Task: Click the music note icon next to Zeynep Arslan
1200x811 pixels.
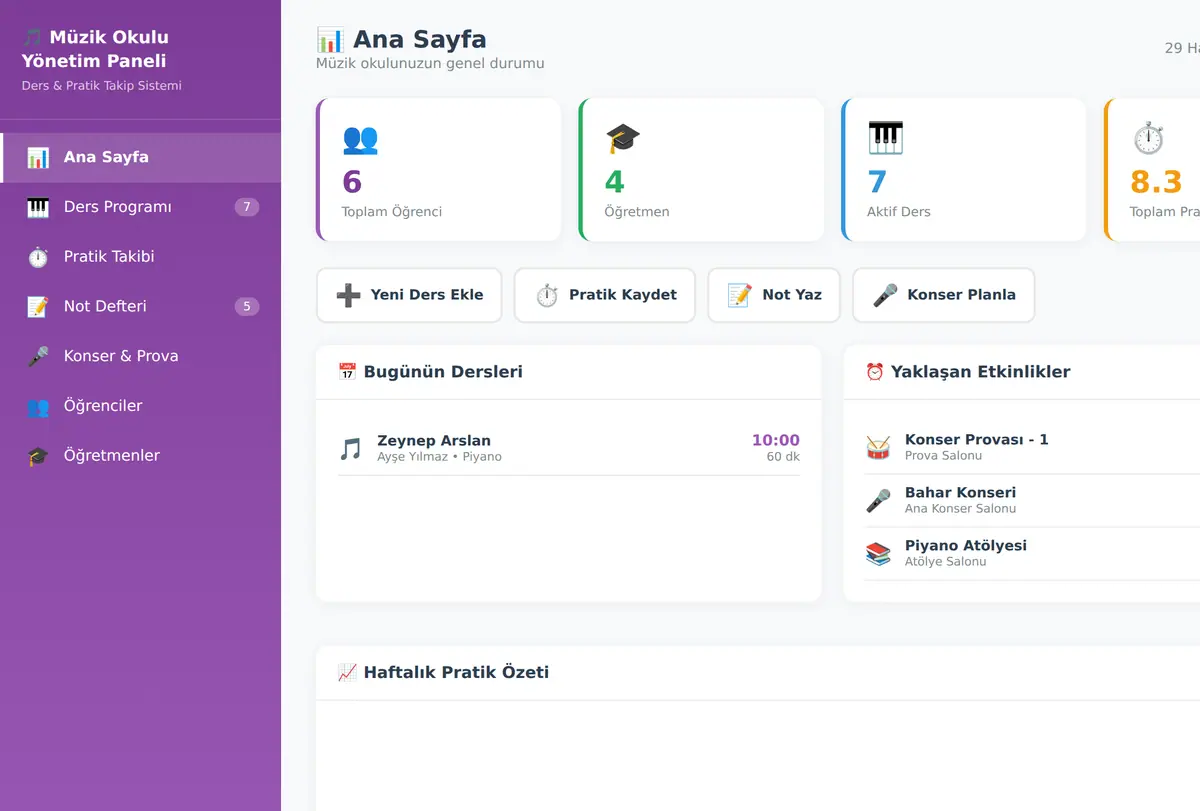Action: tap(350, 449)
